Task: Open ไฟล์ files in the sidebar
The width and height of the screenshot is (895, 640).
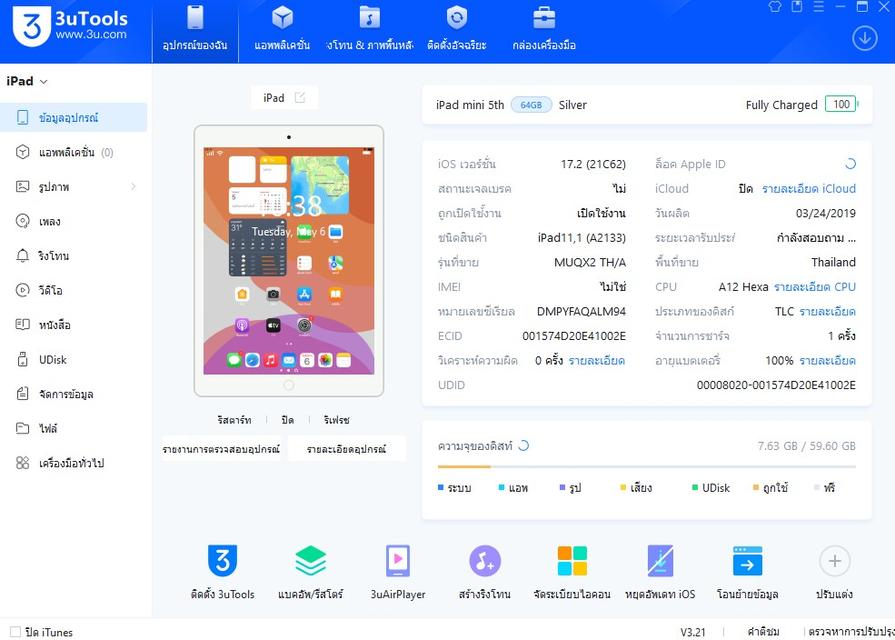Action: 74,428
